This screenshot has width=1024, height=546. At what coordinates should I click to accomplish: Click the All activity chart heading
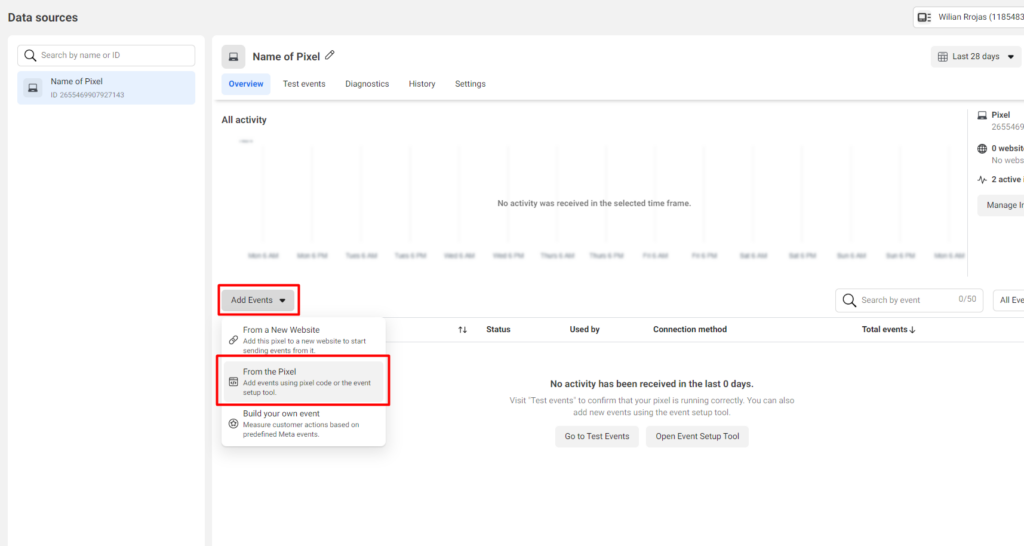[x=244, y=120]
